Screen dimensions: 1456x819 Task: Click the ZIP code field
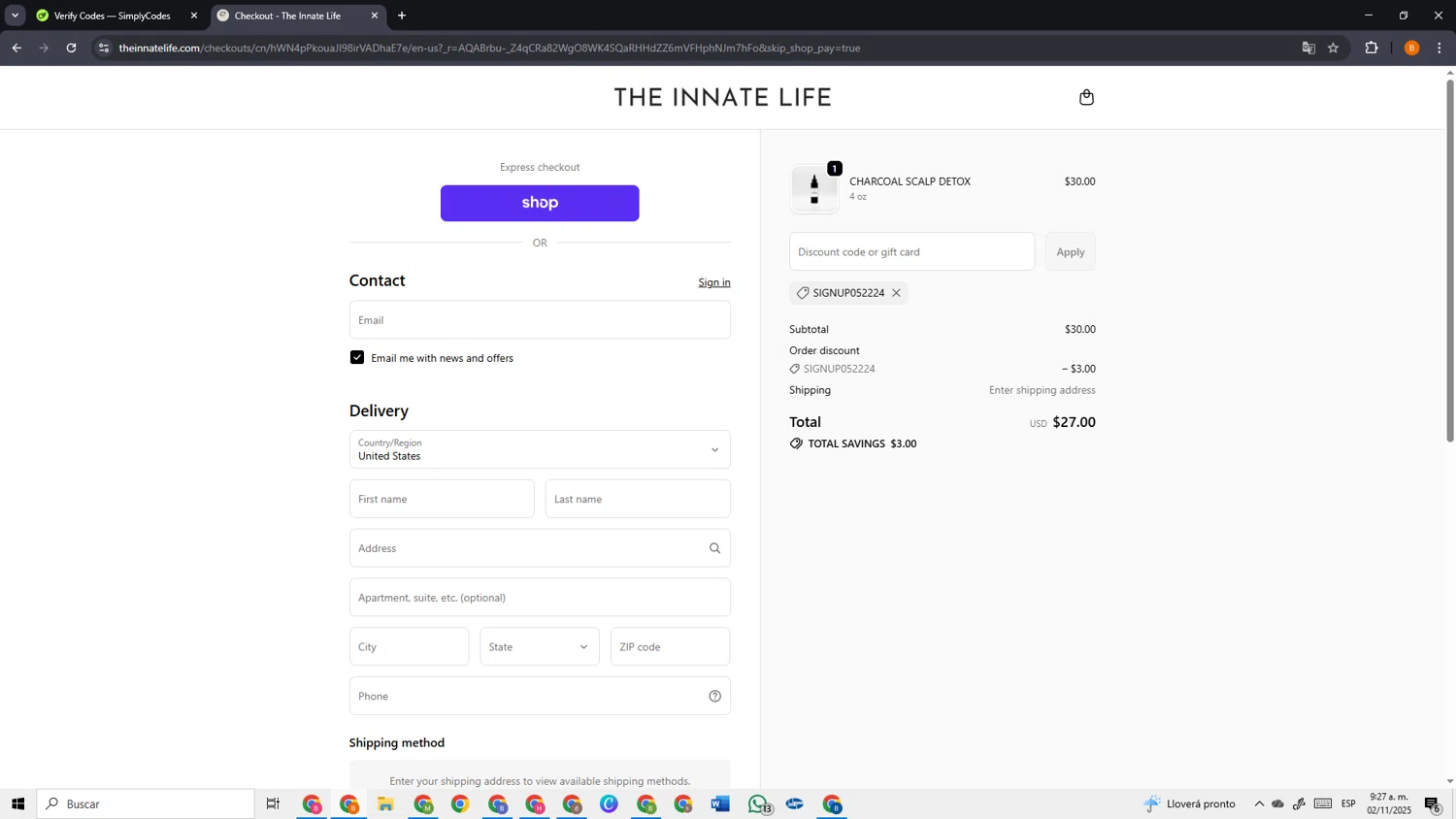tap(670, 646)
